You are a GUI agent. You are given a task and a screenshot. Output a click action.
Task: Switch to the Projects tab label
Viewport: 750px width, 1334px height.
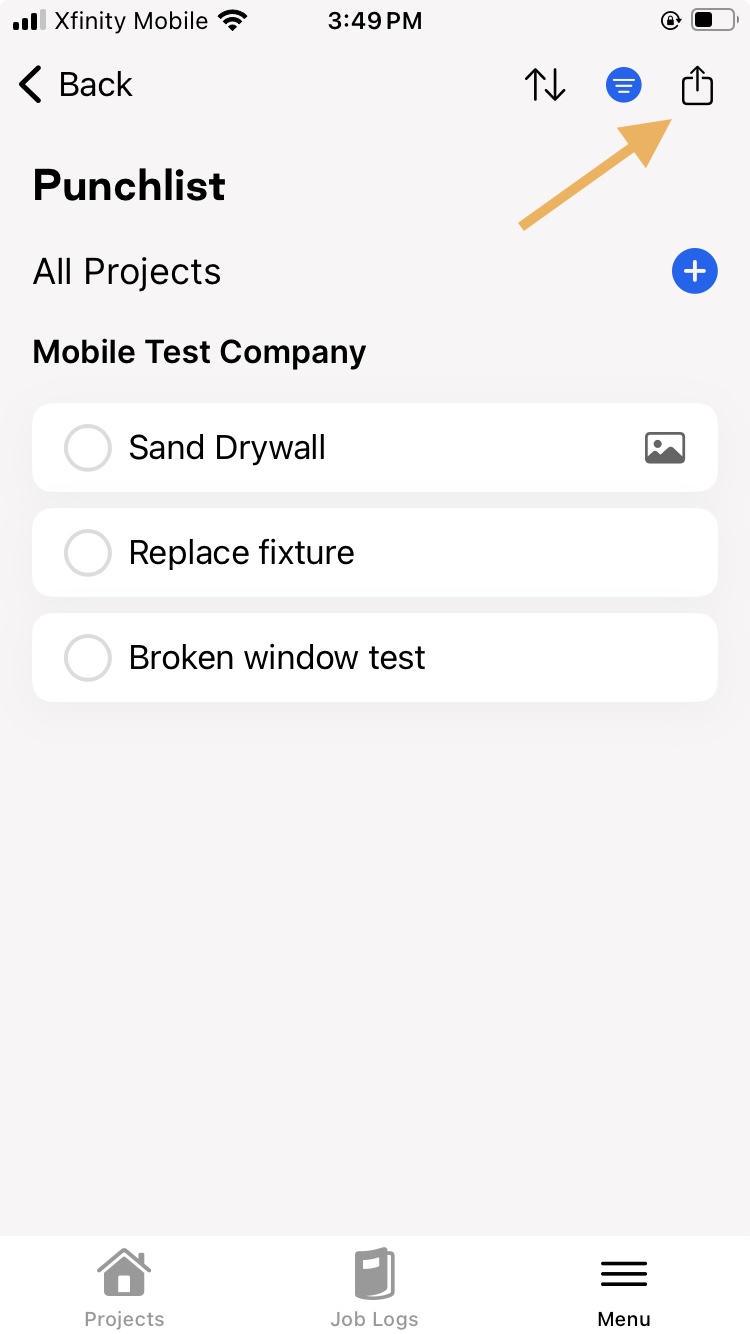[x=124, y=1319]
